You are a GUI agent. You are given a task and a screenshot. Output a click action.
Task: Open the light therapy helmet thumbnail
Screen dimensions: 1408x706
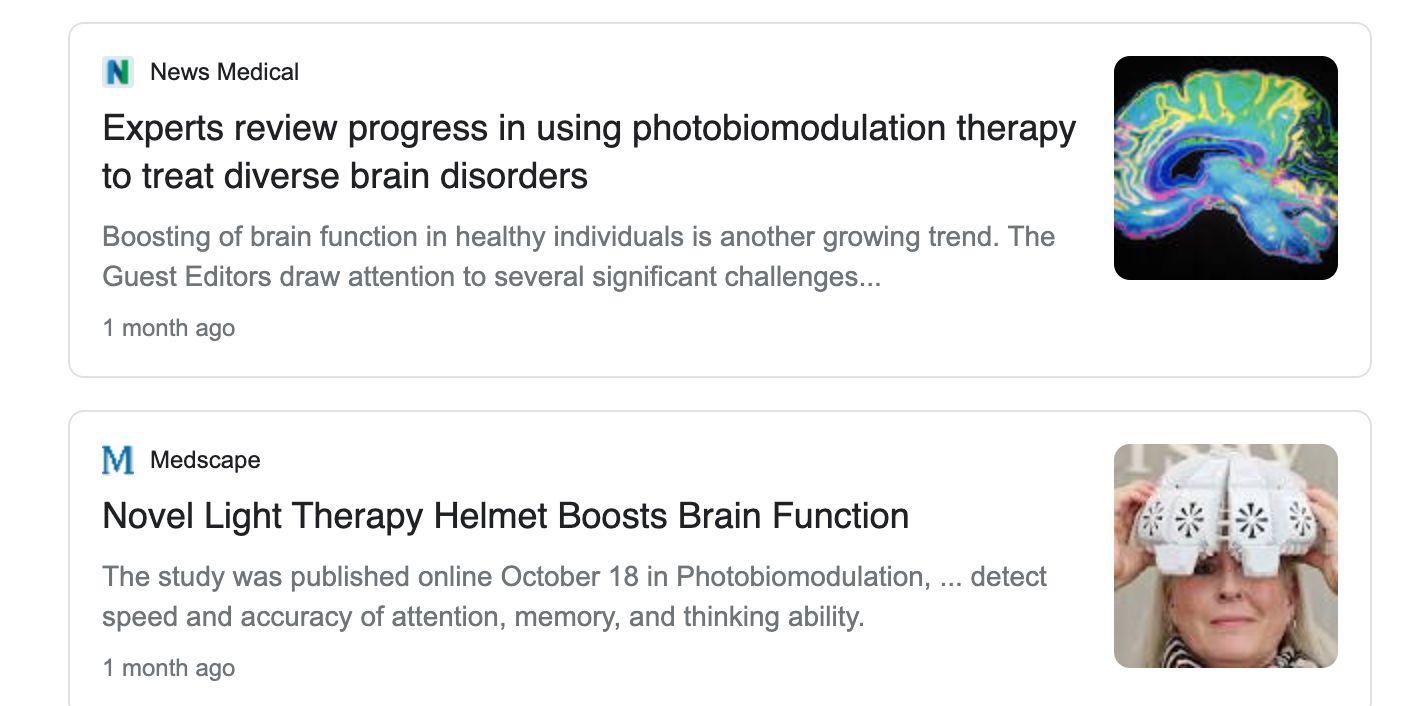(1225, 556)
